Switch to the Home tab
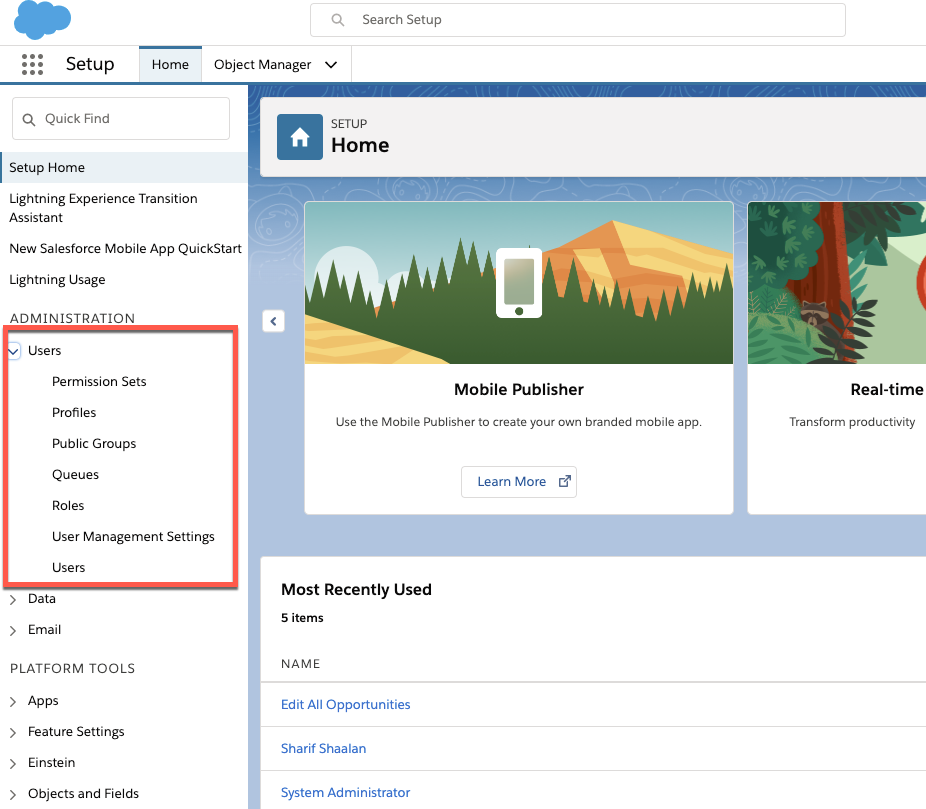Viewport: 926px width, 809px height. coord(170,63)
